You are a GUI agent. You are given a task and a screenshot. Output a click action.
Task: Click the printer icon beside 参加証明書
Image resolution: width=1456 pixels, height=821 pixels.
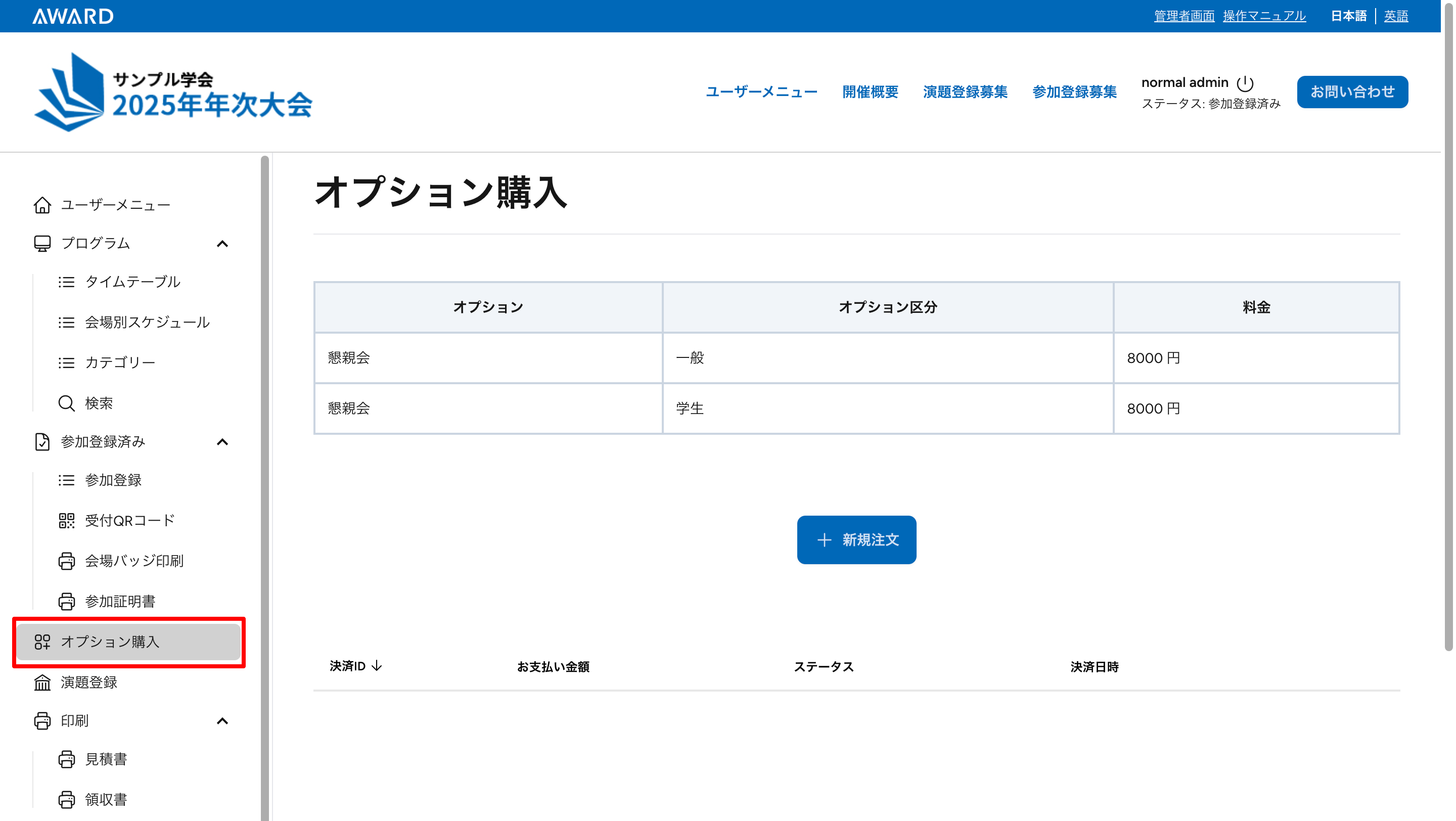click(x=66, y=601)
